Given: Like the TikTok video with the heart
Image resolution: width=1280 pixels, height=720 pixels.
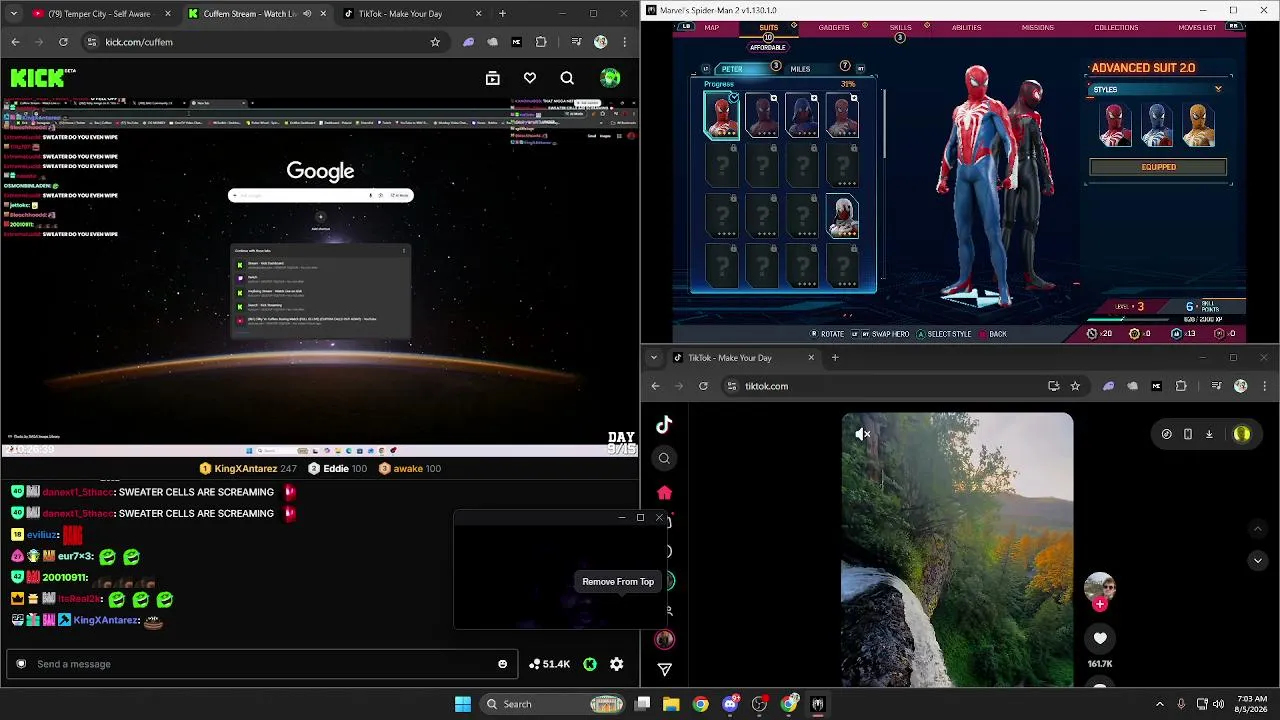Looking at the screenshot, I should [1100, 638].
